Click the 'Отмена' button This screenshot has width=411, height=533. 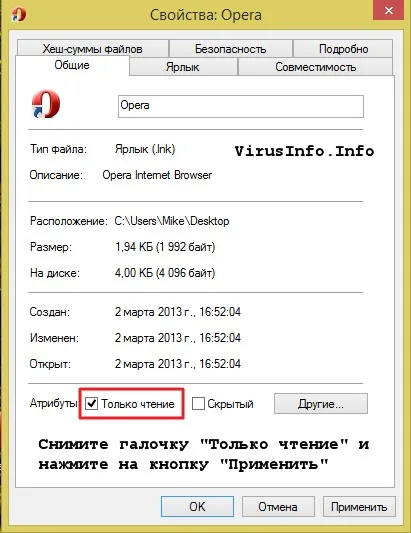pos(278,506)
